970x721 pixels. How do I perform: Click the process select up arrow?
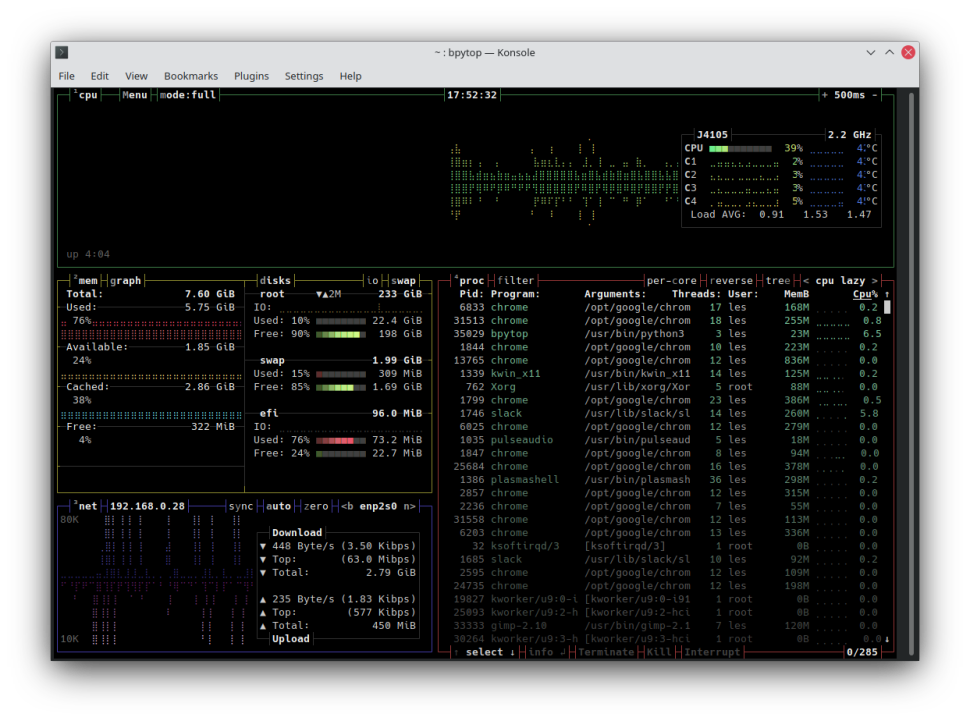[x=456, y=652]
